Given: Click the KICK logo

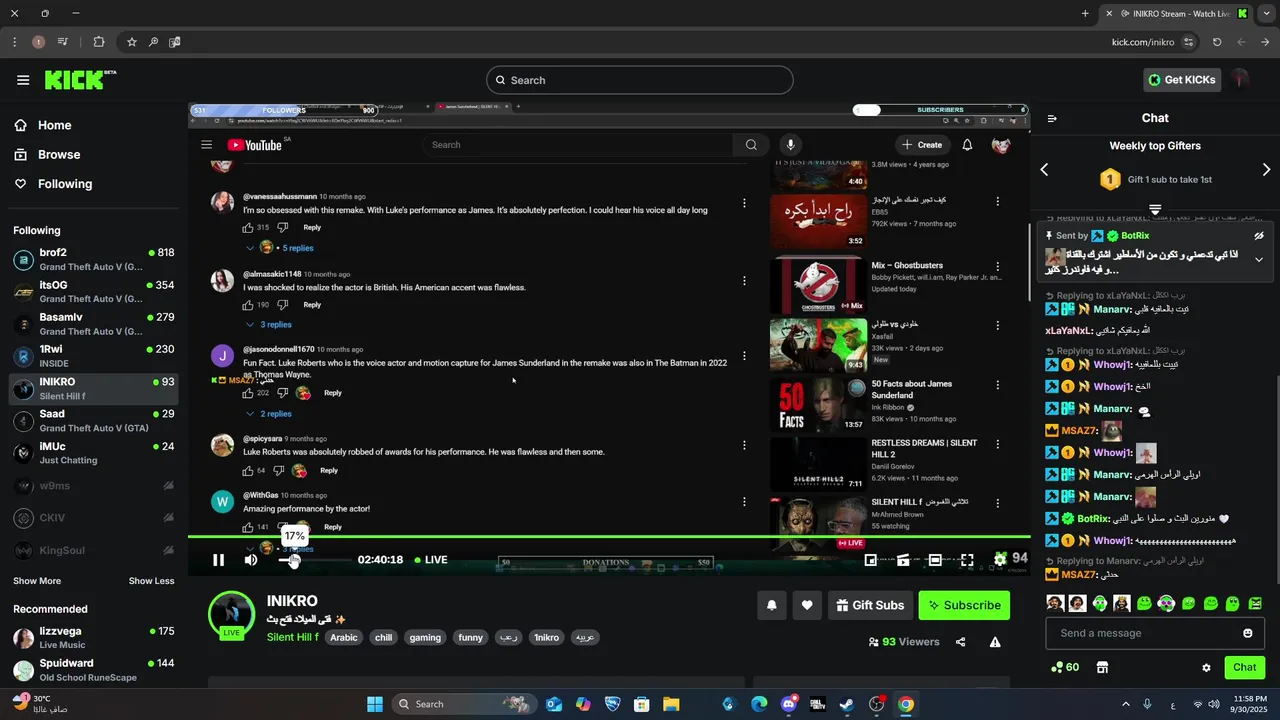Looking at the screenshot, I should [x=80, y=80].
